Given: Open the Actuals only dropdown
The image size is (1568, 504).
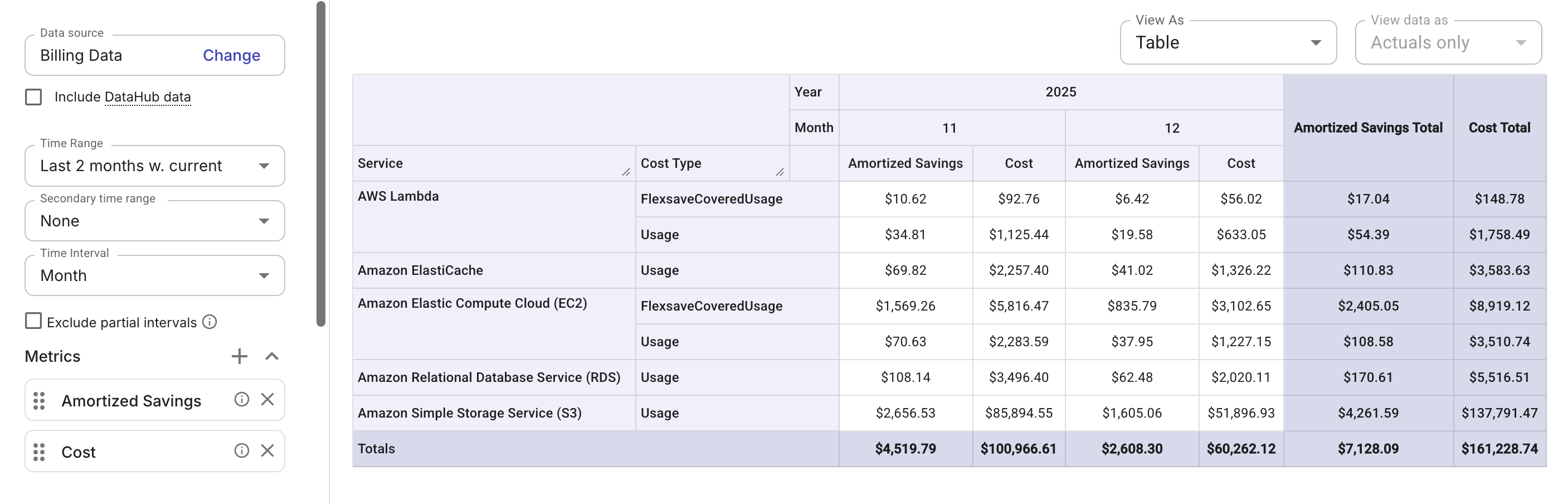Looking at the screenshot, I should tap(1521, 42).
